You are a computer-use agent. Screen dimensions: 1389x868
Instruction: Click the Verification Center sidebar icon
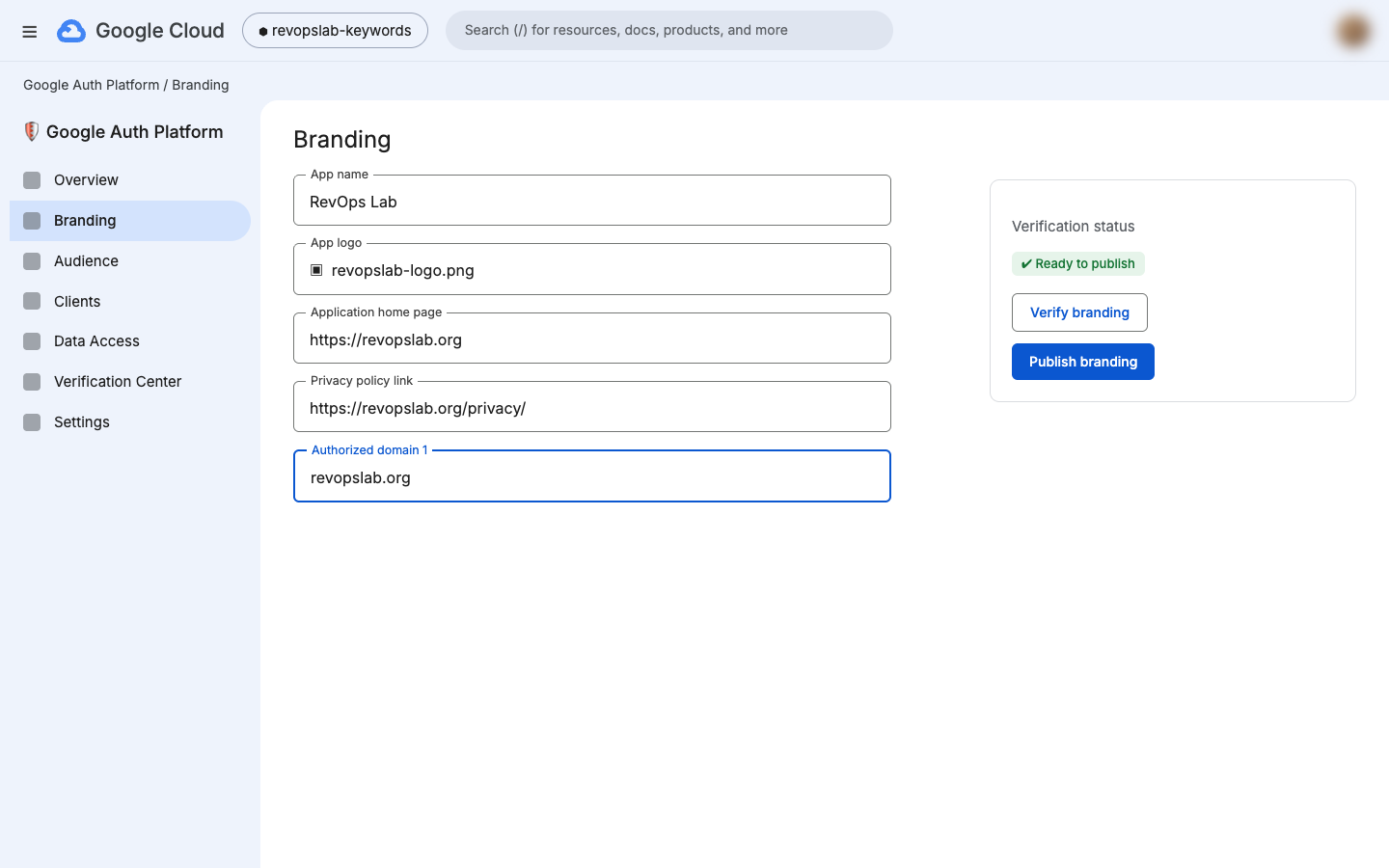(x=32, y=382)
